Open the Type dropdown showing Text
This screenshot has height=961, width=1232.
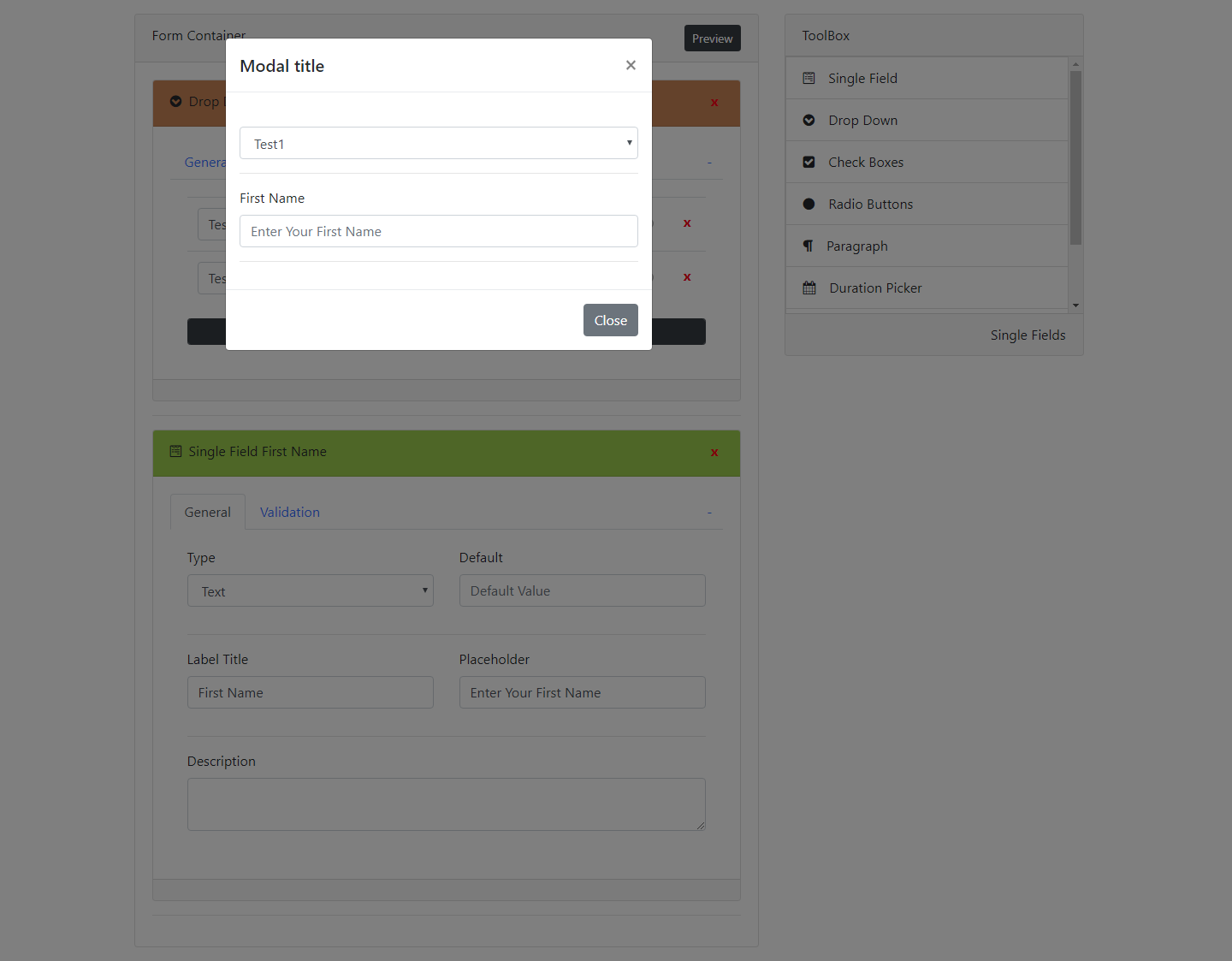click(x=311, y=590)
